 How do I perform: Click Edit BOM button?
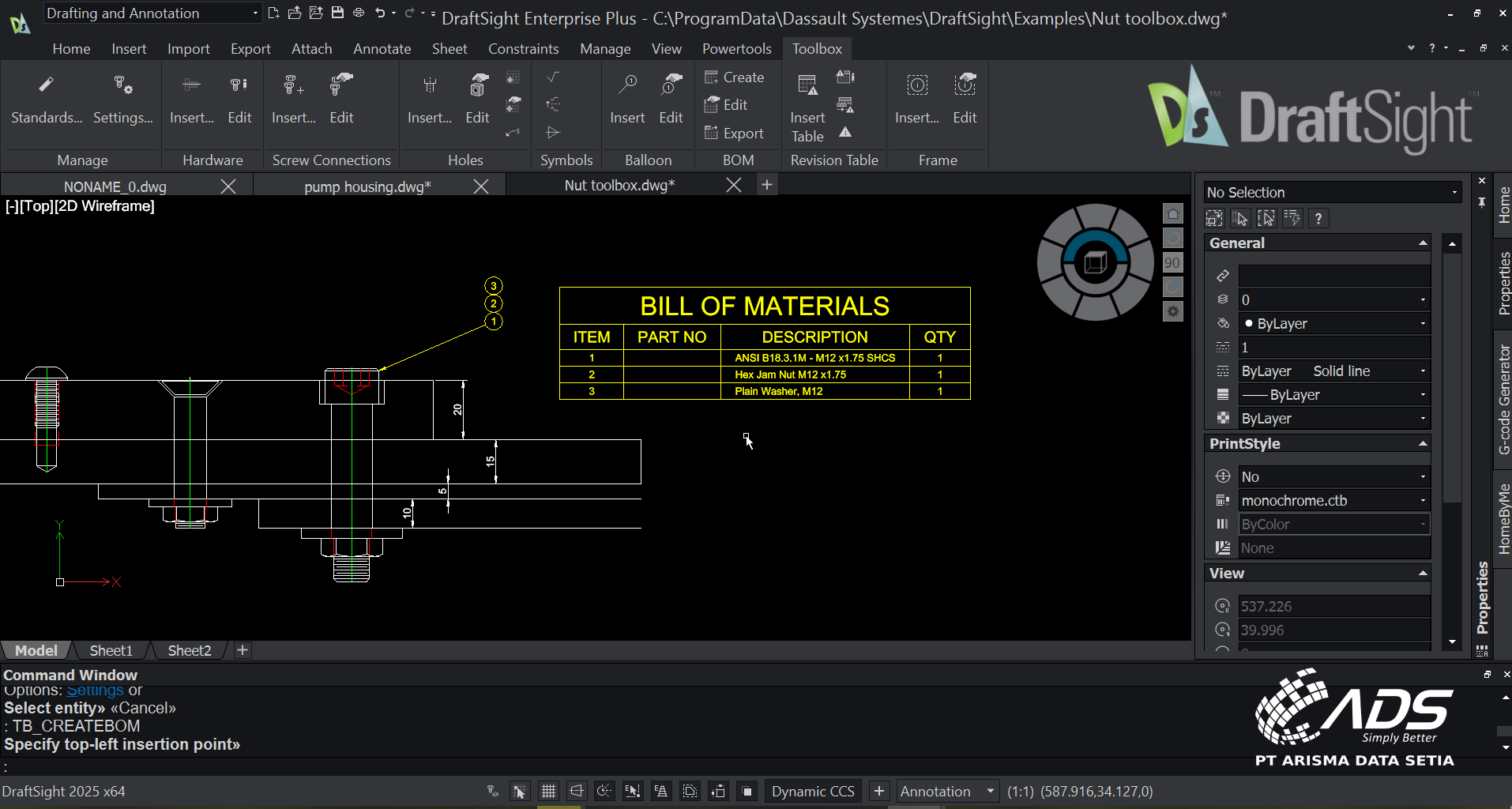[x=725, y=104]
